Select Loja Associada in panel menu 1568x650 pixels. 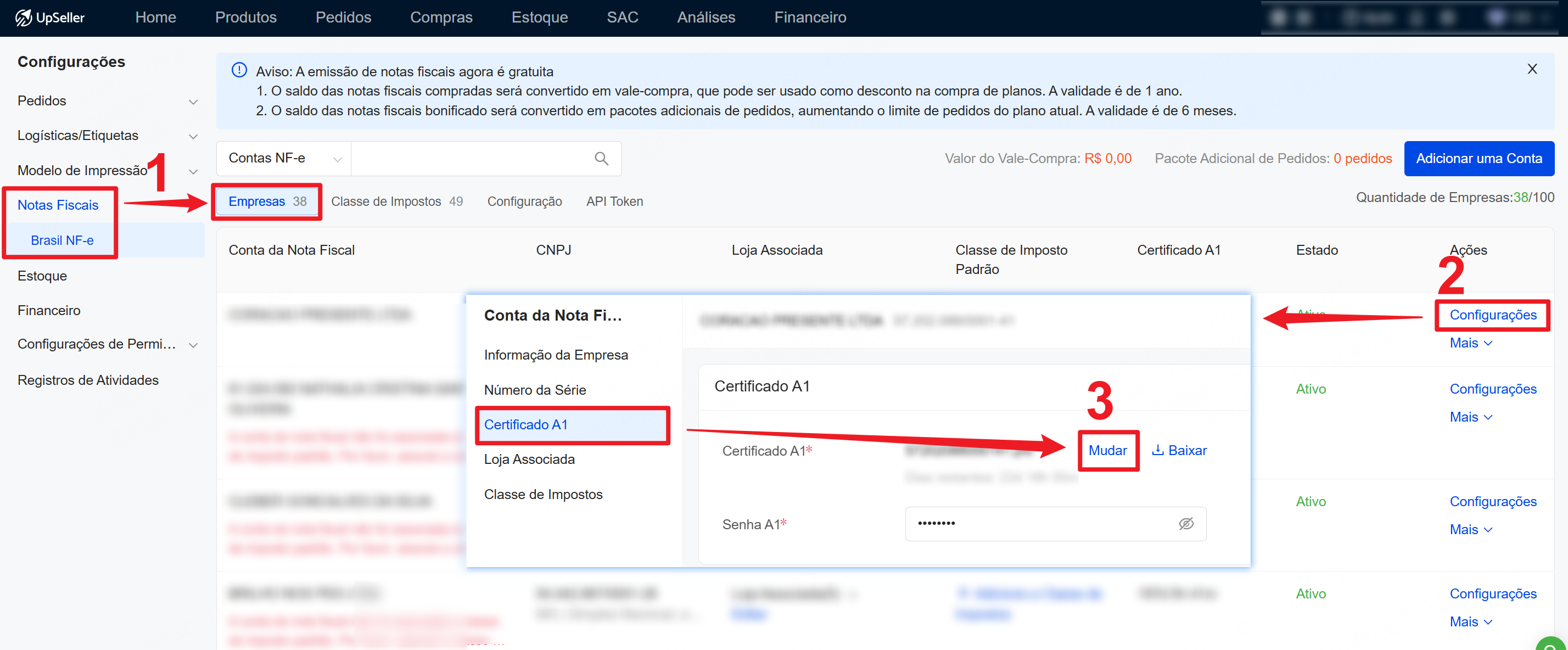529,460
